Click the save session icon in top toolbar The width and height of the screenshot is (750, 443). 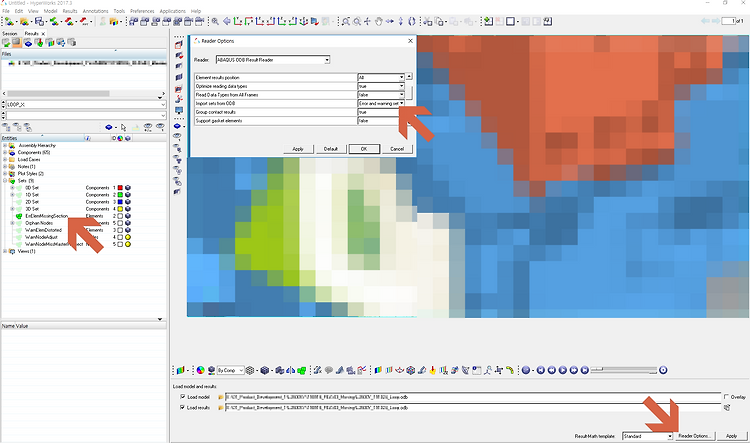39,21
